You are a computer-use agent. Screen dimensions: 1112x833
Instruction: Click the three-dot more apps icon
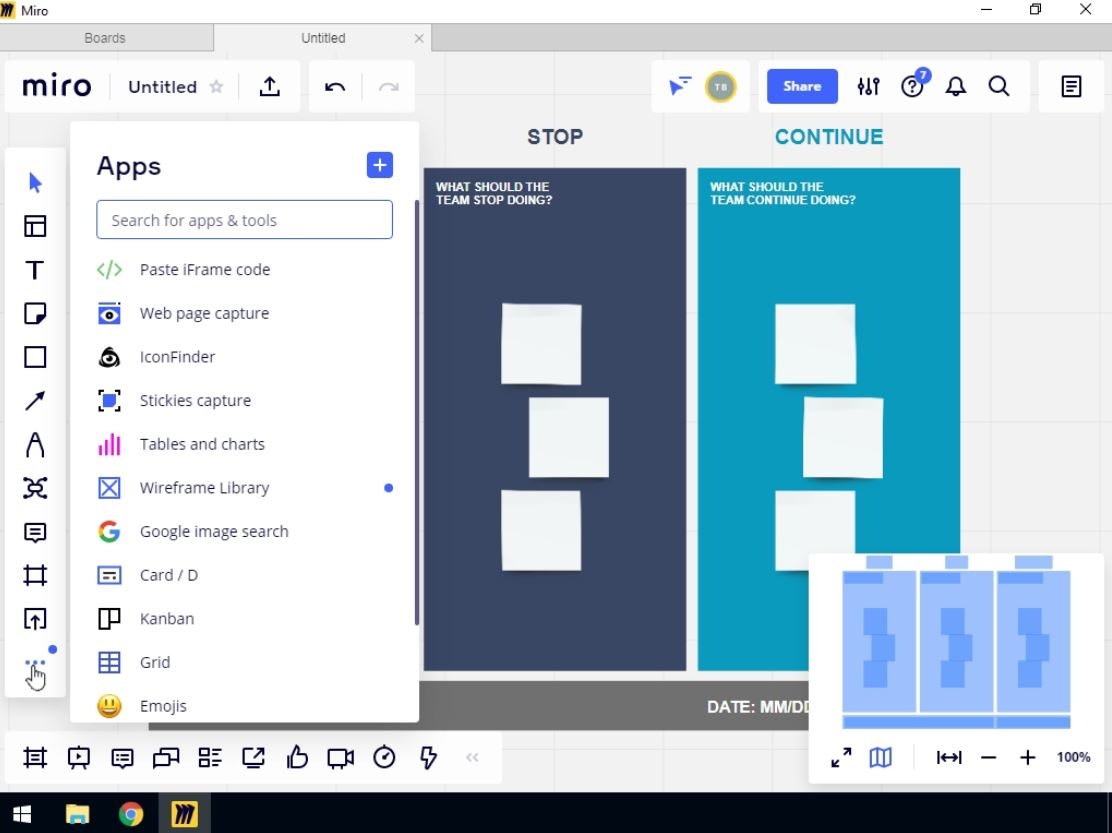[x=35, y=664]
